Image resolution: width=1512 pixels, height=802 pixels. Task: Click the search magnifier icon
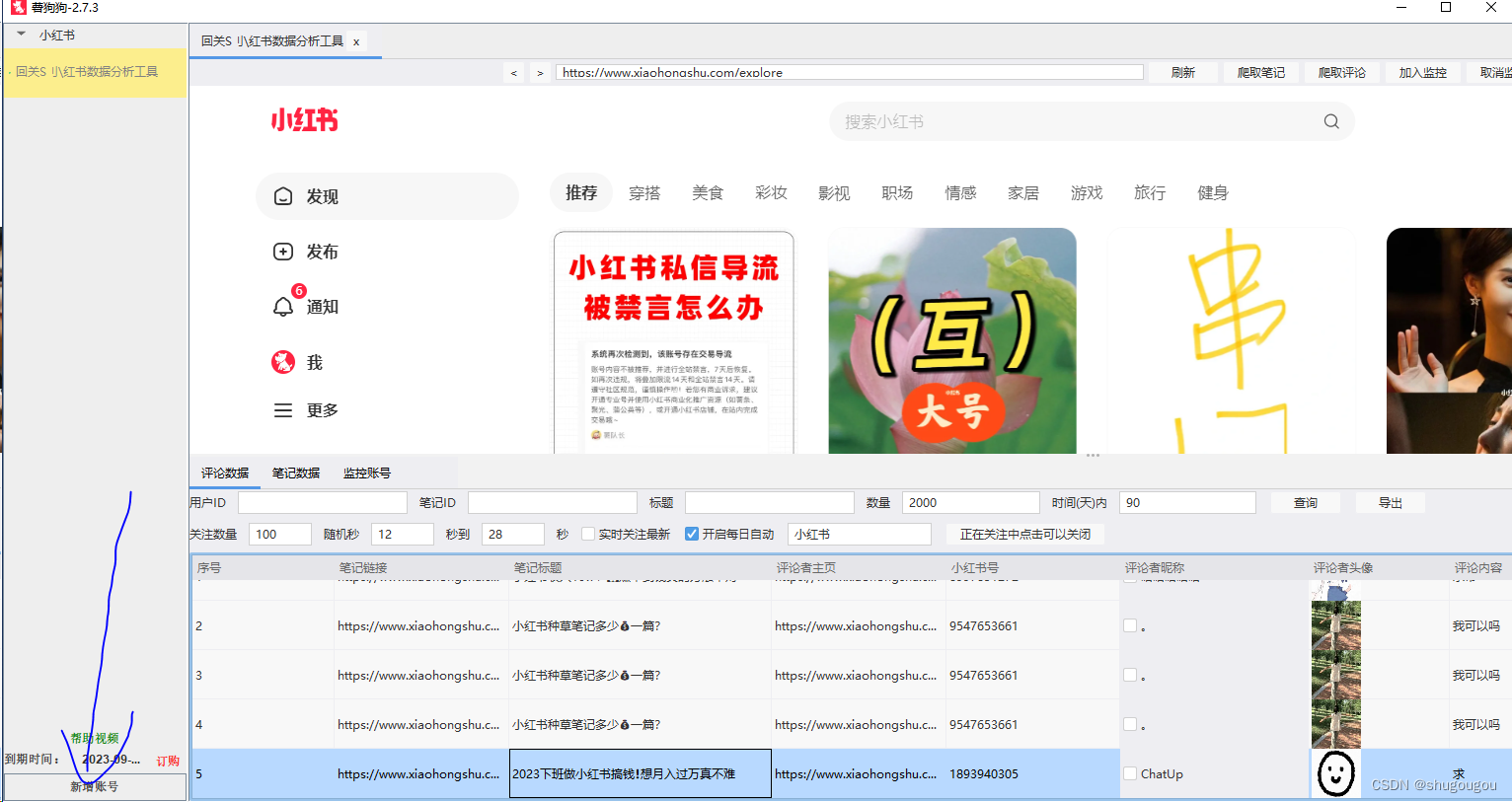pyautogui.click(x=1331, y=121)
